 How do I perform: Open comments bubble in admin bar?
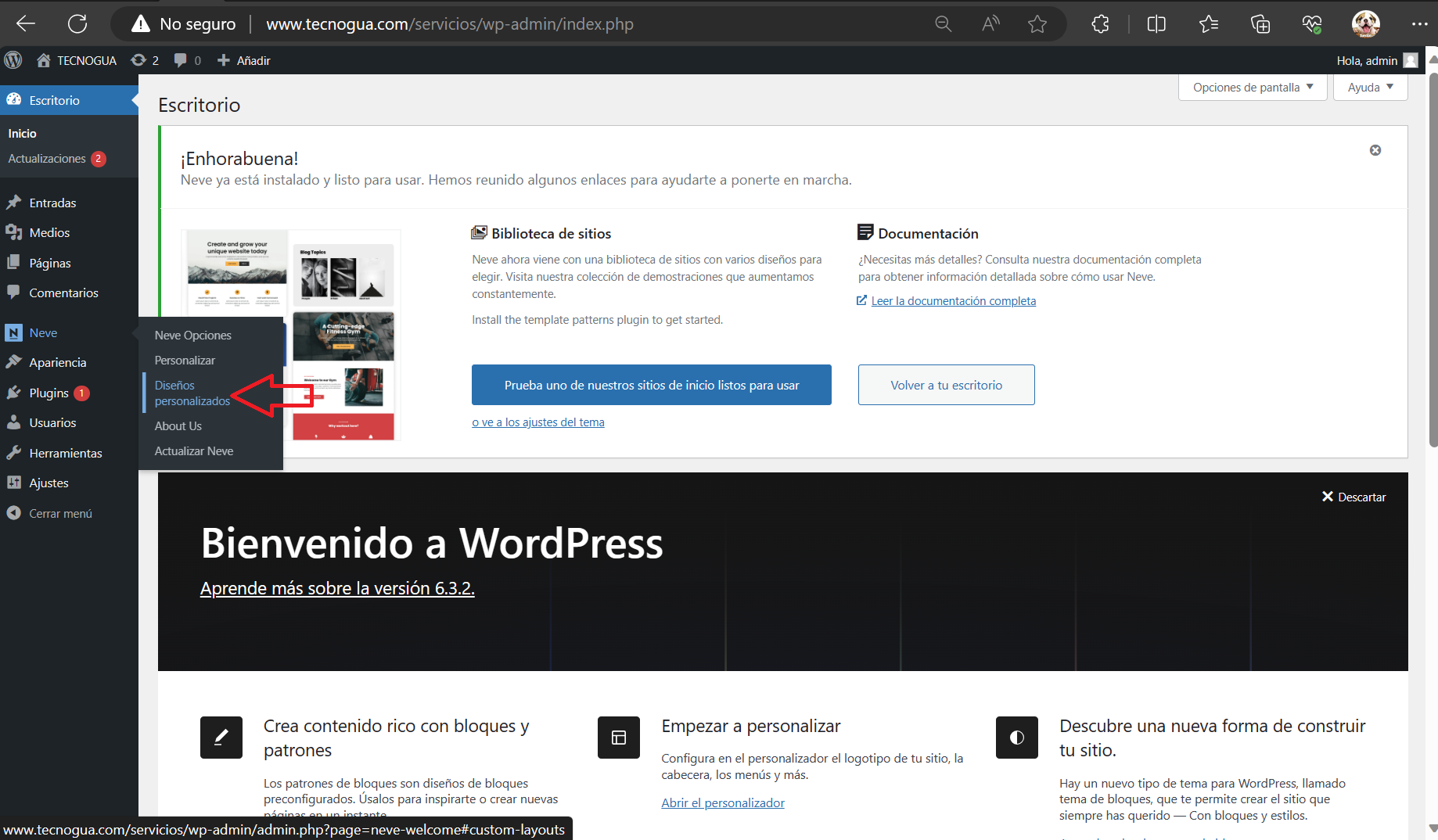tap(187, 60)
